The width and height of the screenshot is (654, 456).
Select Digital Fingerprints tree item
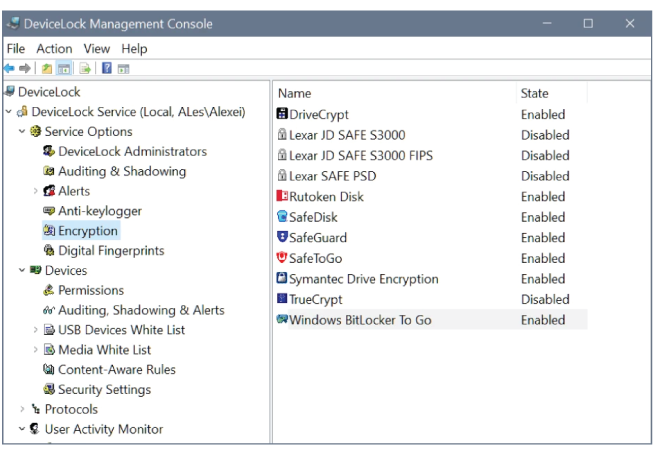point(111,251)
